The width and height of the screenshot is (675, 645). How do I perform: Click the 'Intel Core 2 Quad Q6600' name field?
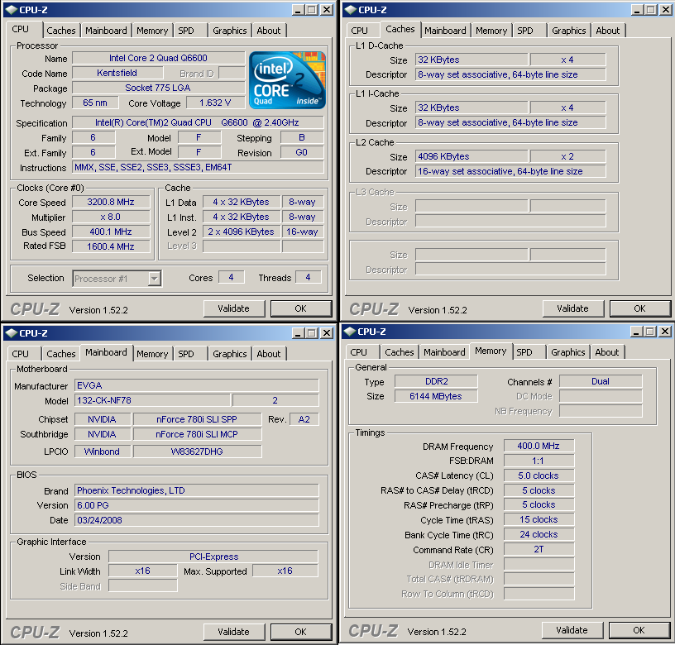click(158, 58)
